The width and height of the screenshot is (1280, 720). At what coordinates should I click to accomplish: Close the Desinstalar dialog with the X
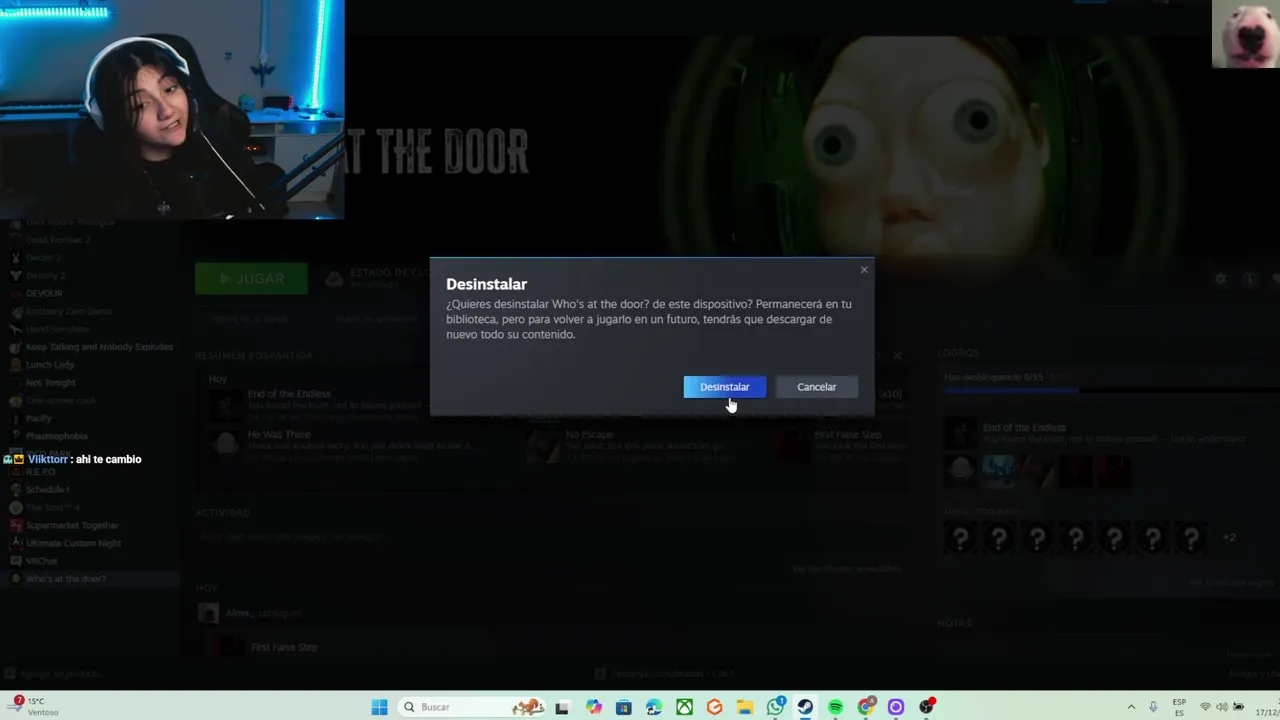[864, 270]
